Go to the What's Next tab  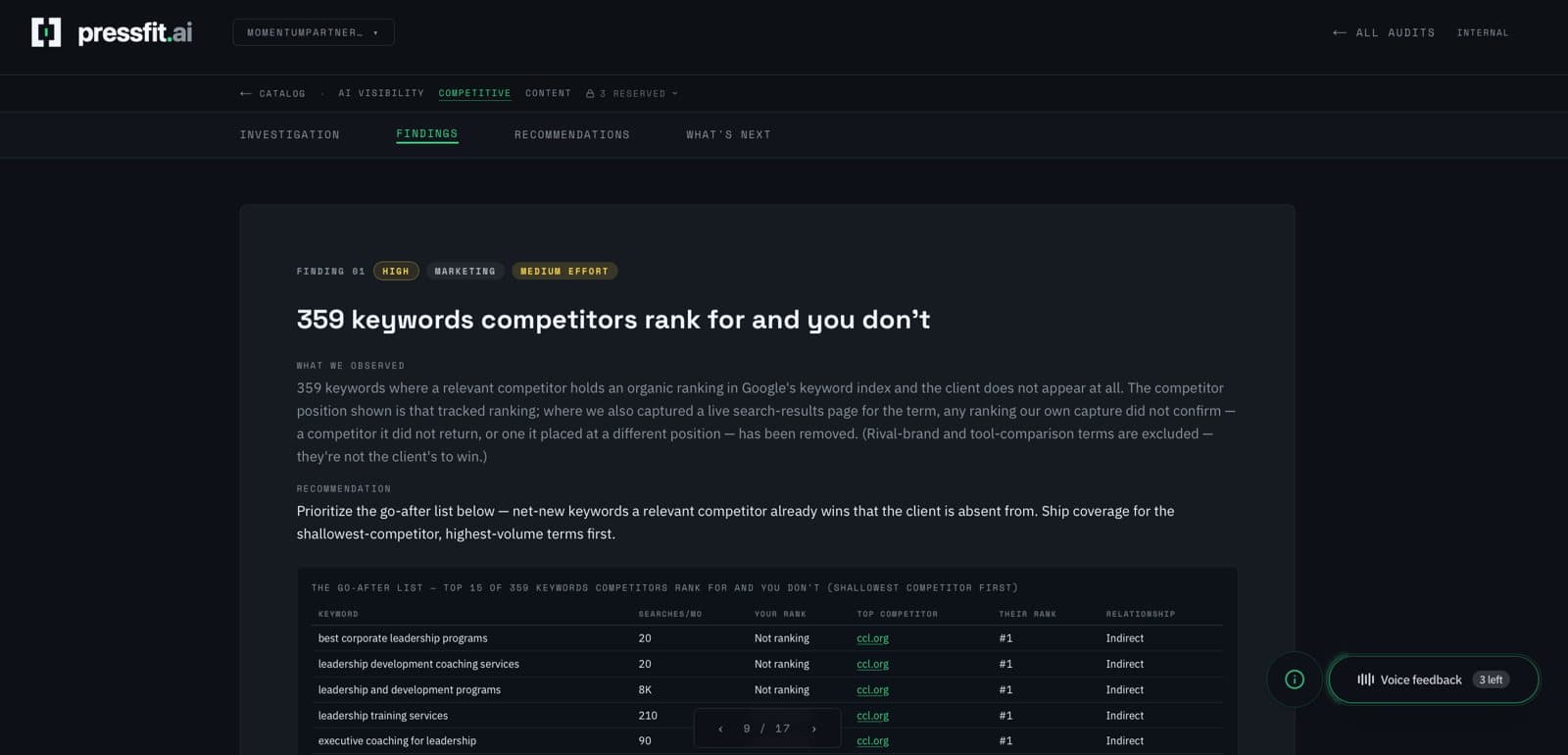[x=728, y=134]
